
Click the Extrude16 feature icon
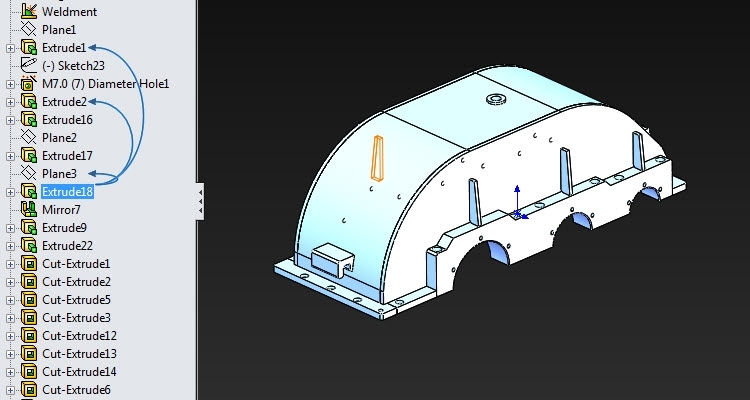coord(29,120)
